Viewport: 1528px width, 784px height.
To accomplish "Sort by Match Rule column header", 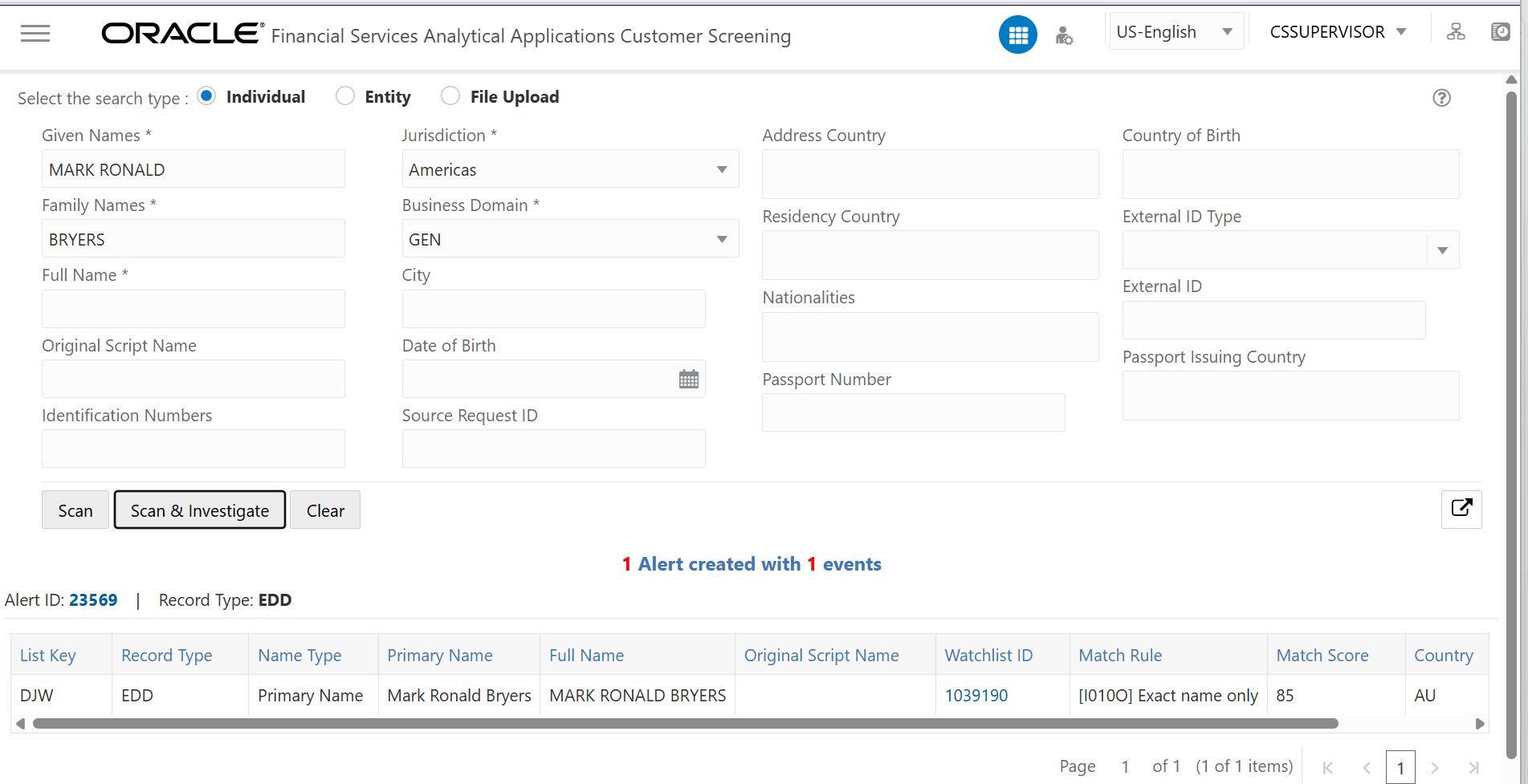I will click(1120, 656).
